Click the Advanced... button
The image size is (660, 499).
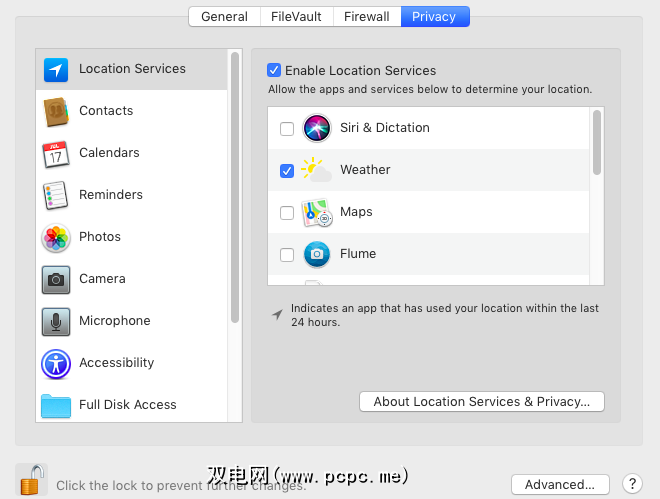560,484
